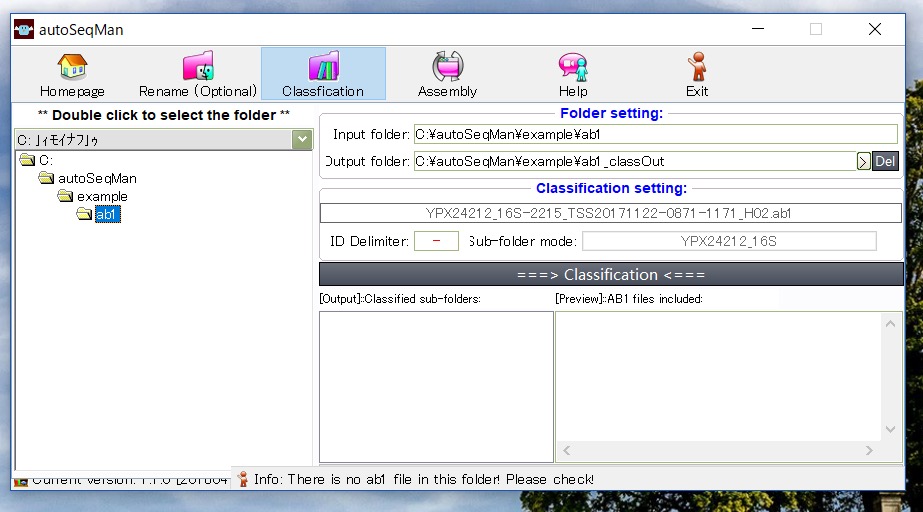Click the Input folder path field

[x=656, y=134]
